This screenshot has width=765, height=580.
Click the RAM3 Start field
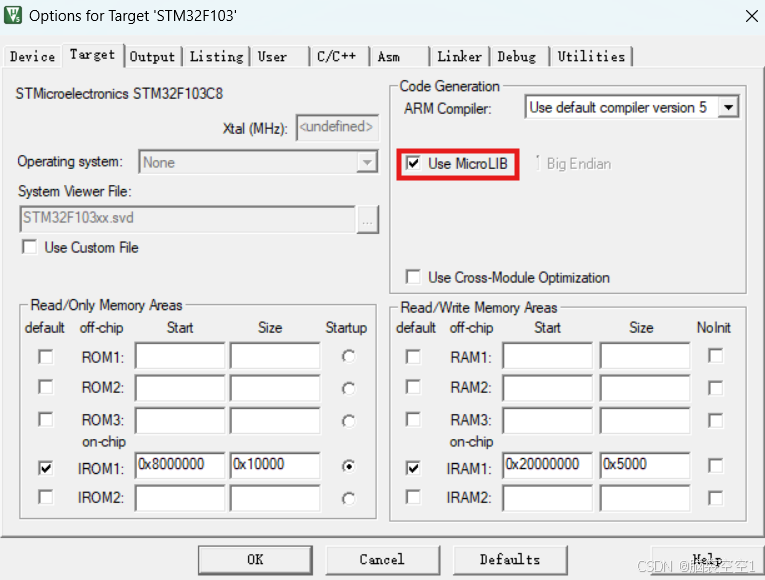pos(547,420)
